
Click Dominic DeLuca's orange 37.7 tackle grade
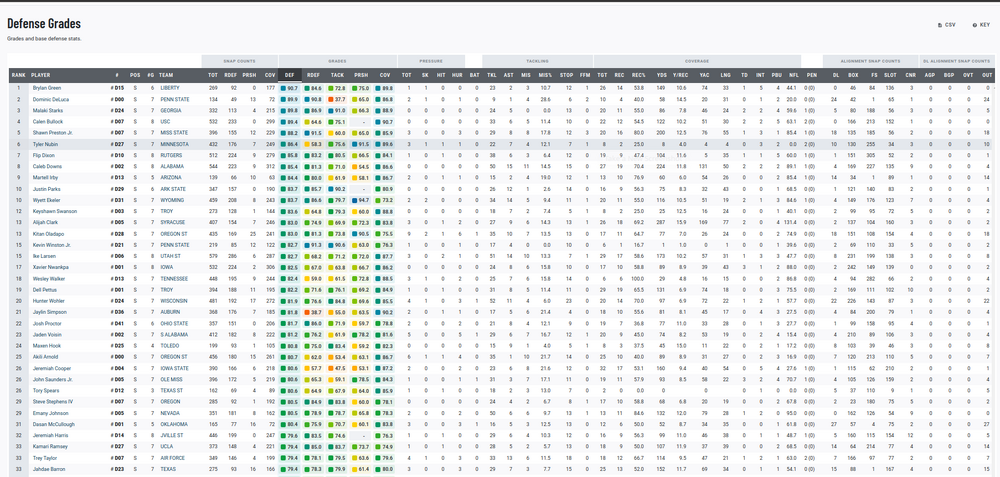[x=337, y=100]
